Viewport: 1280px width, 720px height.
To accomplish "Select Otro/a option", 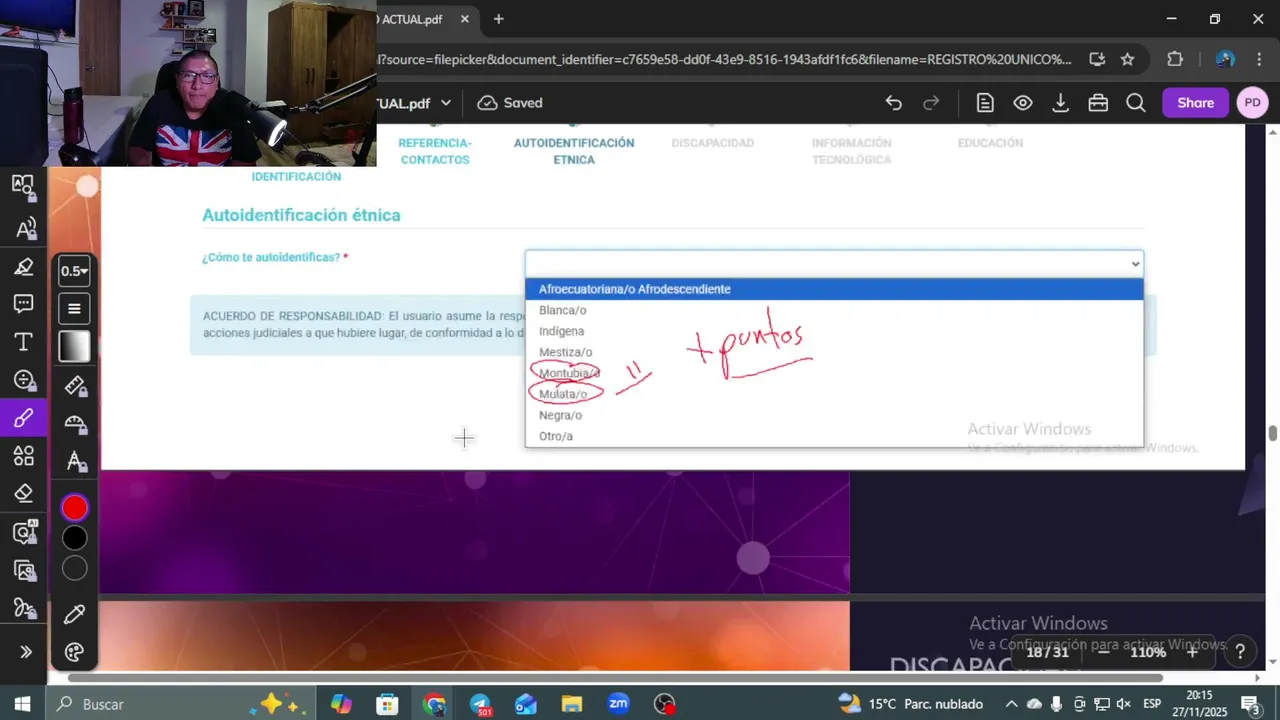I will coord(834,436).
